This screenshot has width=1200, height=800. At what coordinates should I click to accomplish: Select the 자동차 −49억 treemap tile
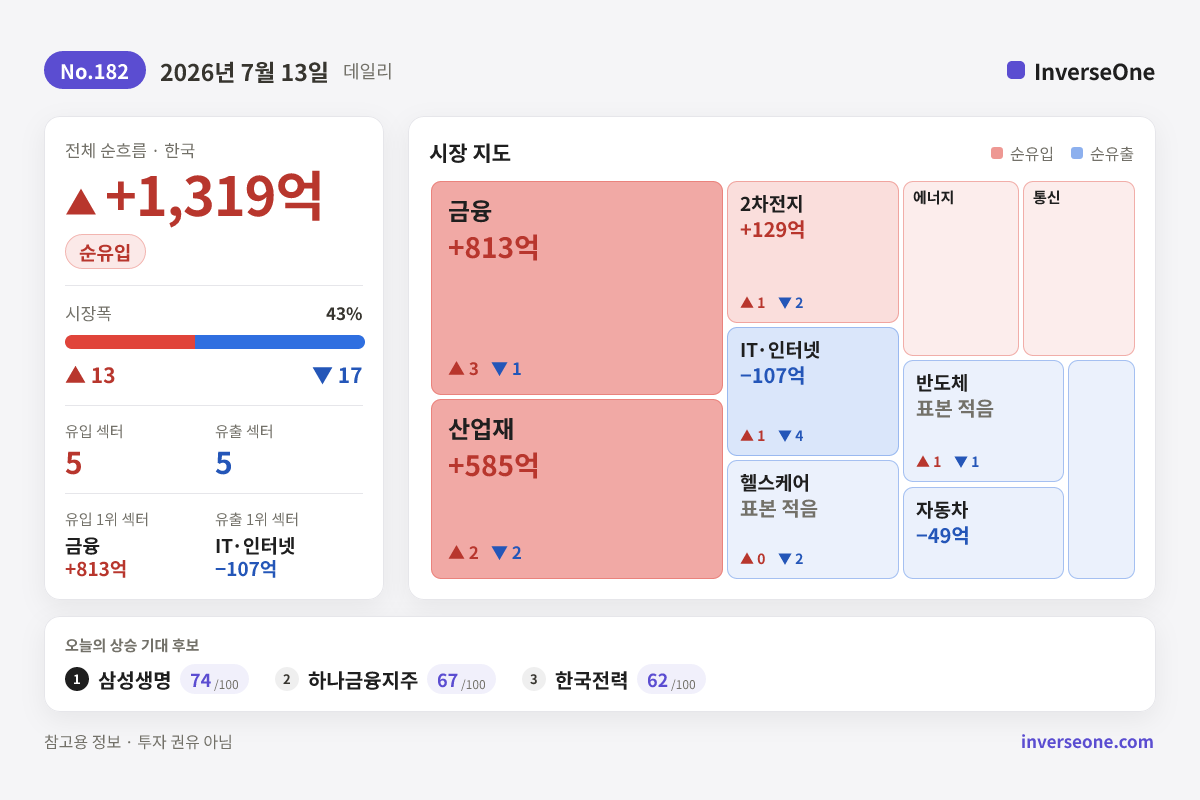pos(983,533)
